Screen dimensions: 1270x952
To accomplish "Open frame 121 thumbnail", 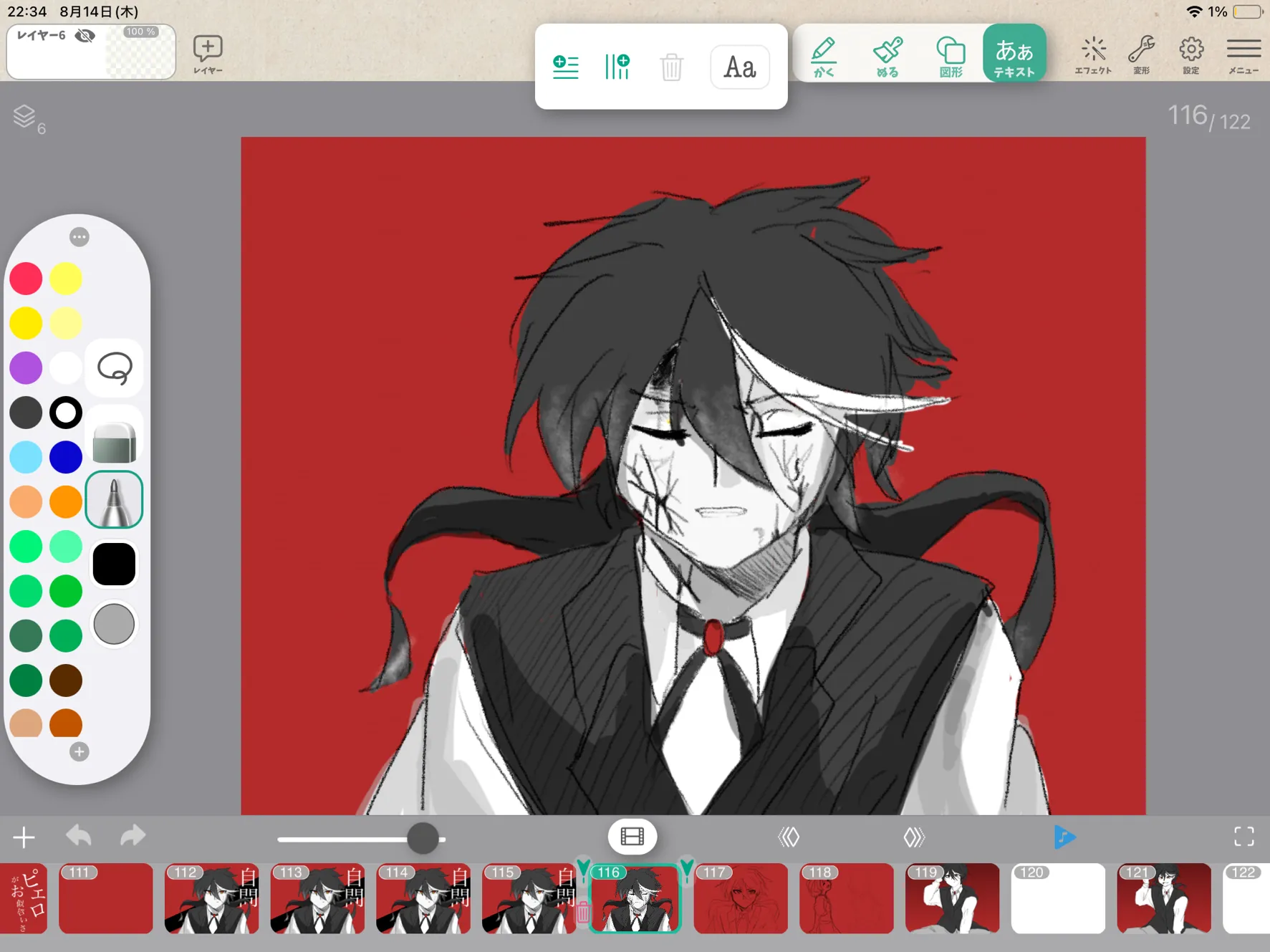I will [1164, 898].
